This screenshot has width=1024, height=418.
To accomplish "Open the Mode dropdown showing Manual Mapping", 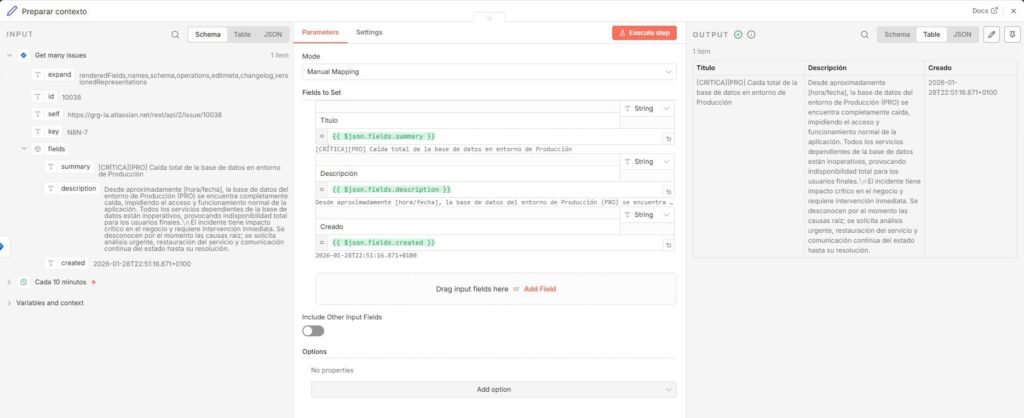I will 488,72.
